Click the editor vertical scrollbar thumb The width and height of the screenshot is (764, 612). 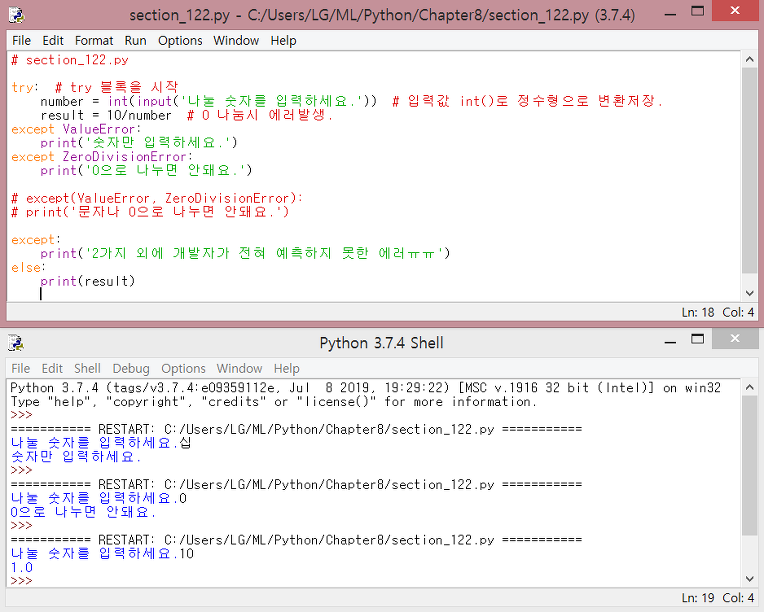(749, 171)
